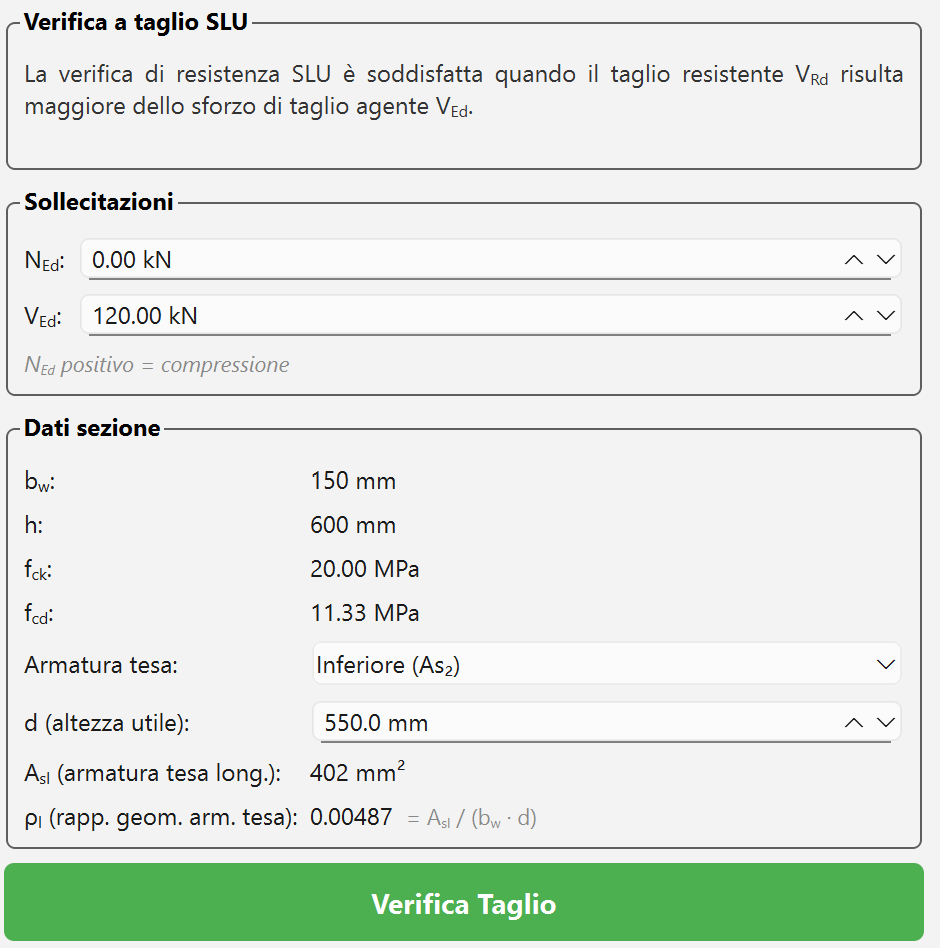This screenshot has height=948, width=940.
Task: Lower altezza utile d with down arrow
Action: coord(885,723)
